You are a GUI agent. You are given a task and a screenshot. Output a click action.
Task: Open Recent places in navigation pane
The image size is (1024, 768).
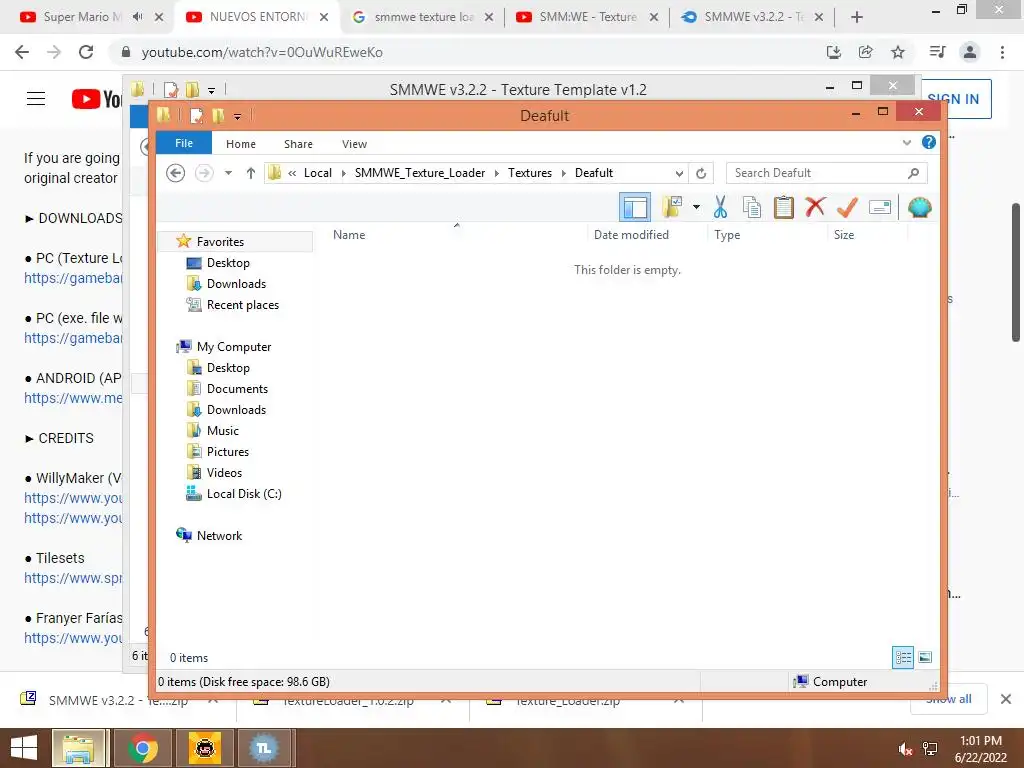pos(242,304)
